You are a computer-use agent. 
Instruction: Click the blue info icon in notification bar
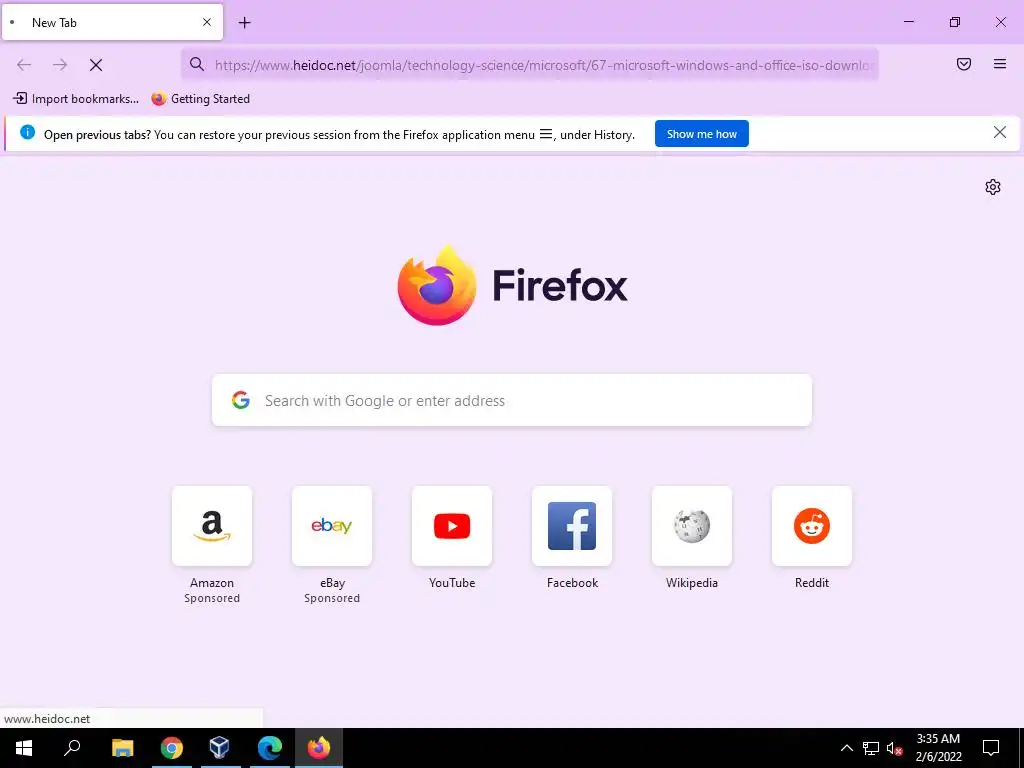pyautogui.click(x=27, y=133)
